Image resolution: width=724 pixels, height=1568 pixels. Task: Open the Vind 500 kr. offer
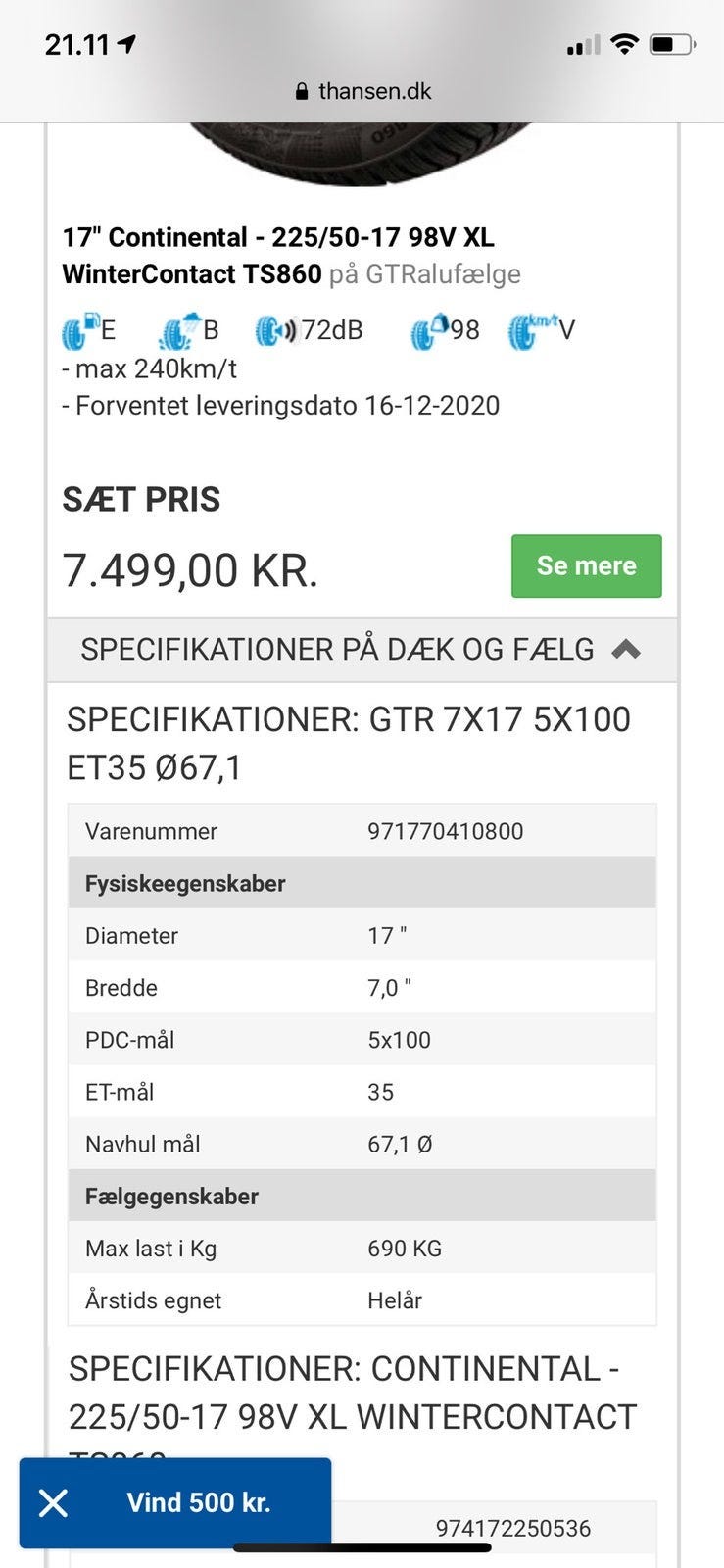pyautogui.click(x=199, y=1502)
